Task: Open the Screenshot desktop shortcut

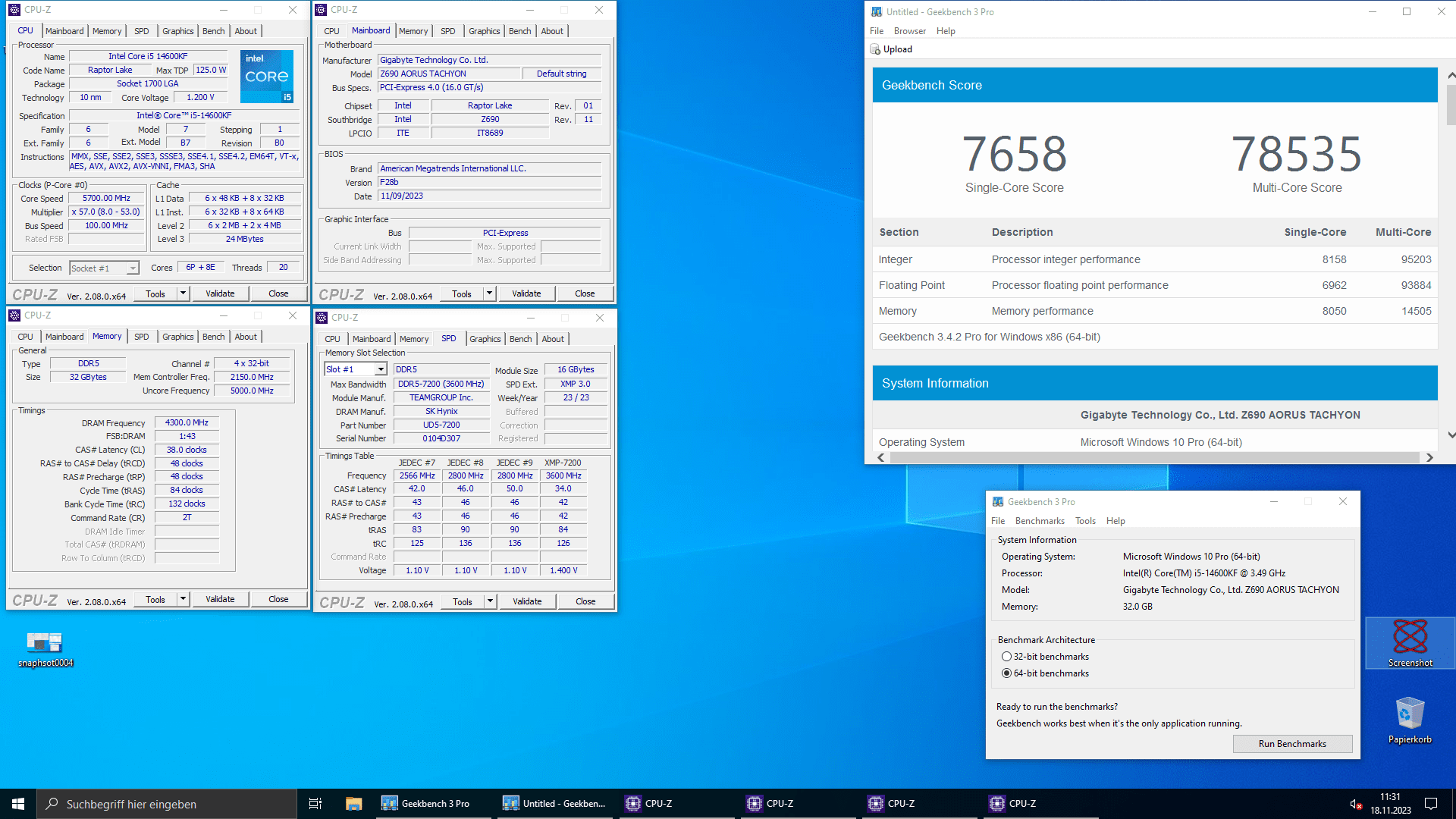Action: tap(1410, 642)
